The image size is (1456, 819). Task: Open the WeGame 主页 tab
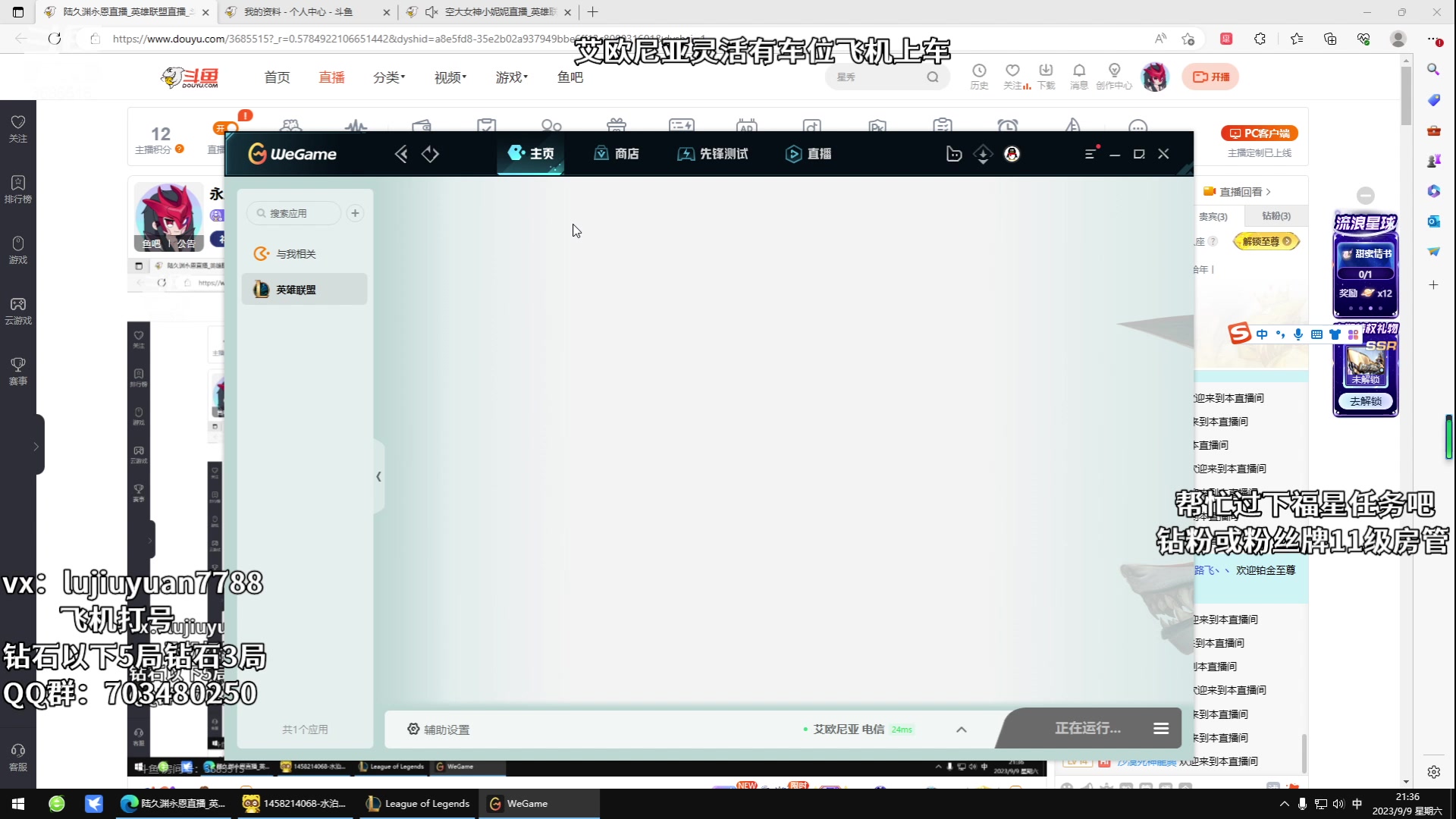[531, 154]
